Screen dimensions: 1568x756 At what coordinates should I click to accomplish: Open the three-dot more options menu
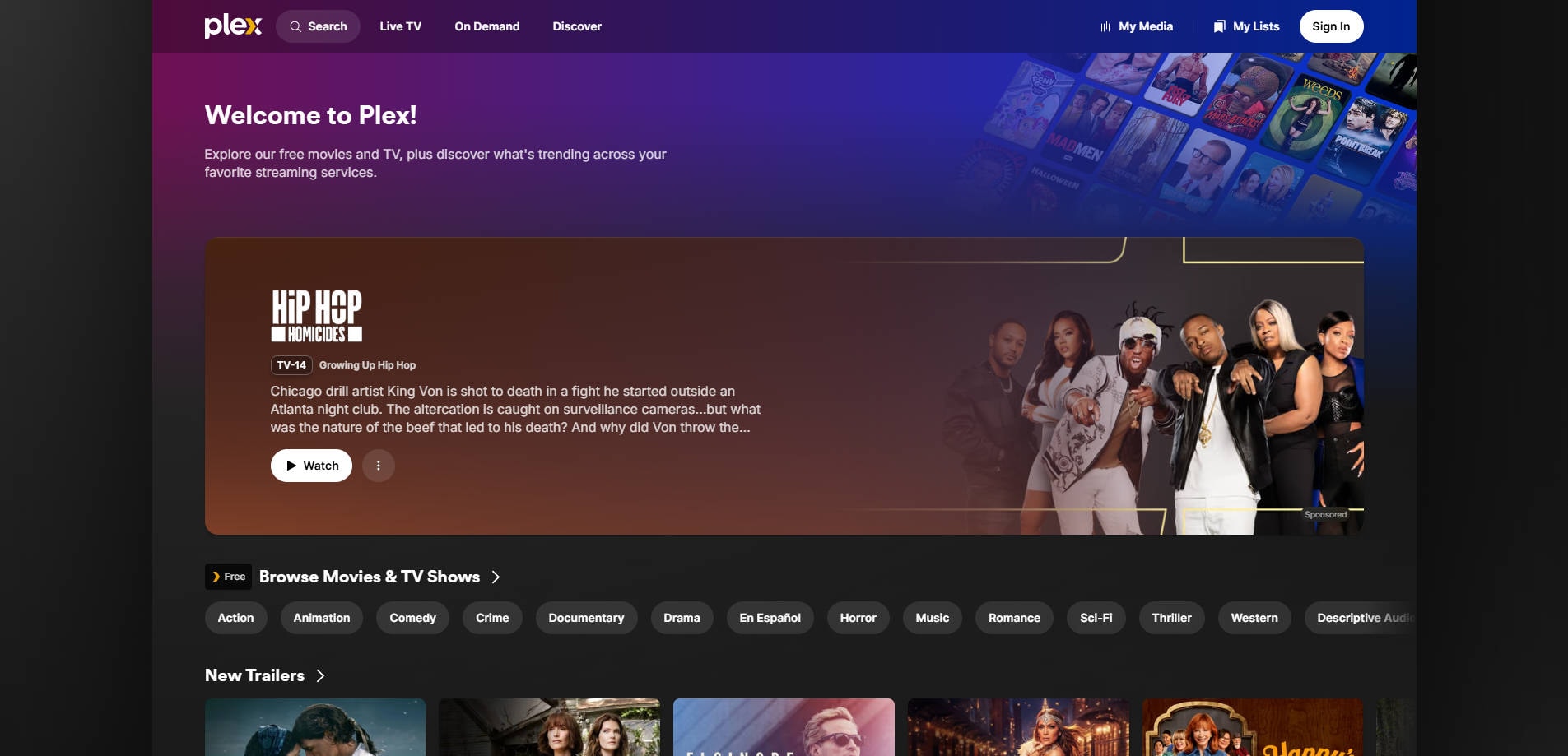pos(378,466)
